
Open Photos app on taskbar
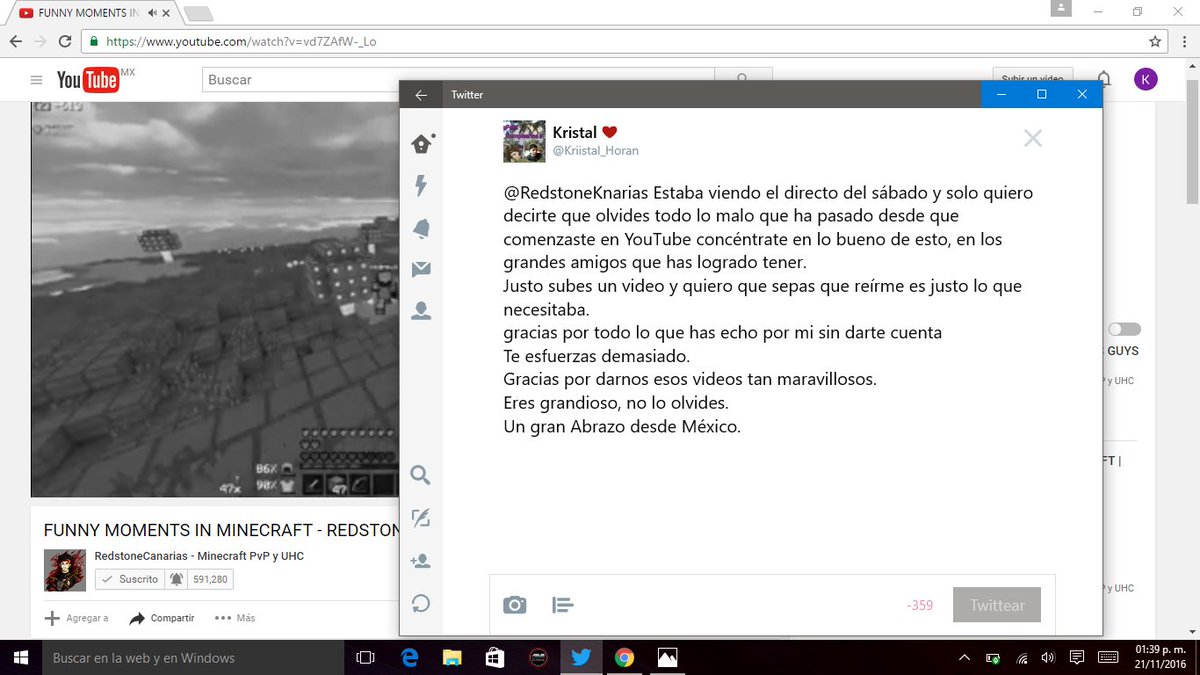pos(667,658)
